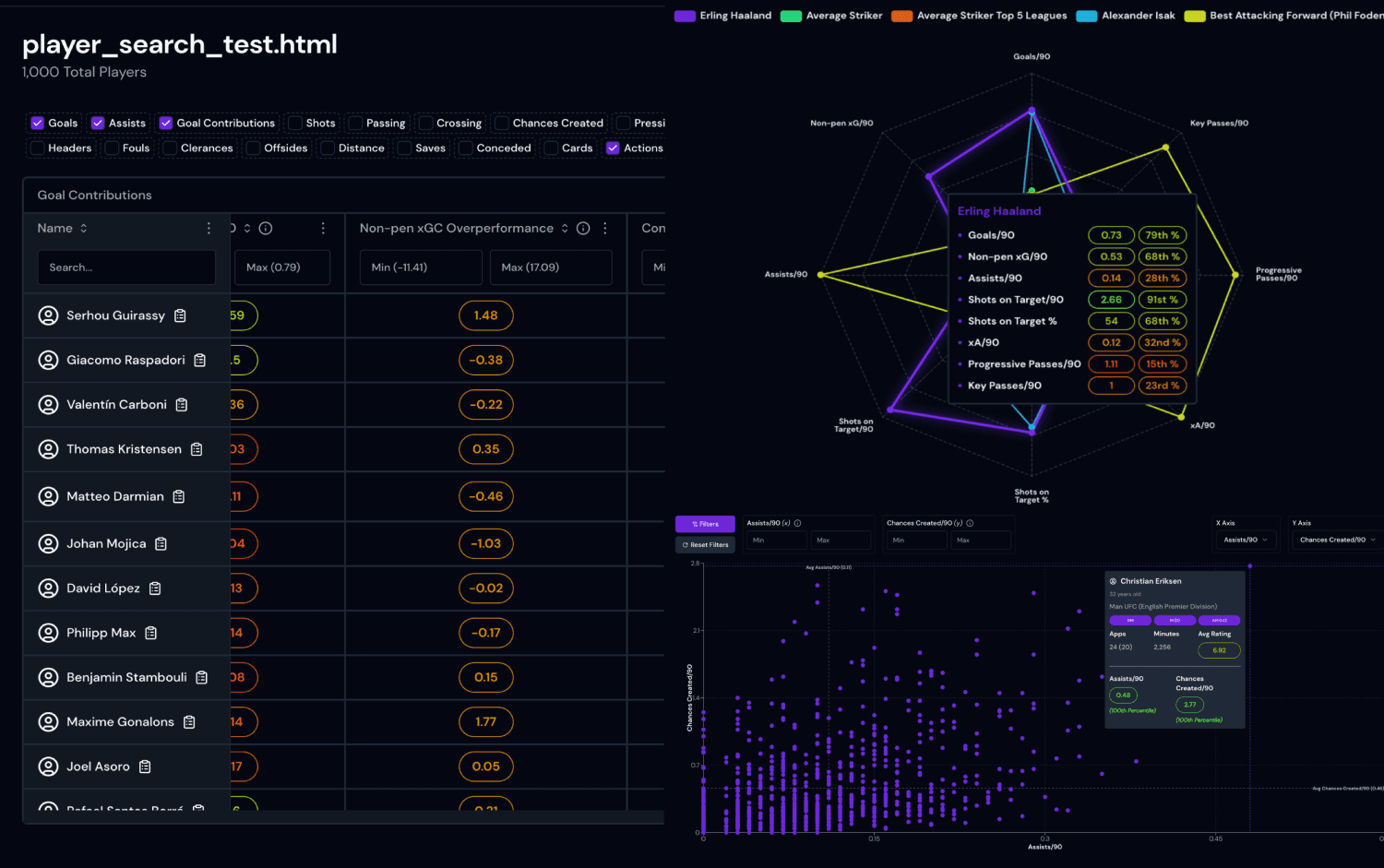1384x868 pixels.
Task: Disable the Goal Contributions checkbox
Action: (x=166, y=123)
